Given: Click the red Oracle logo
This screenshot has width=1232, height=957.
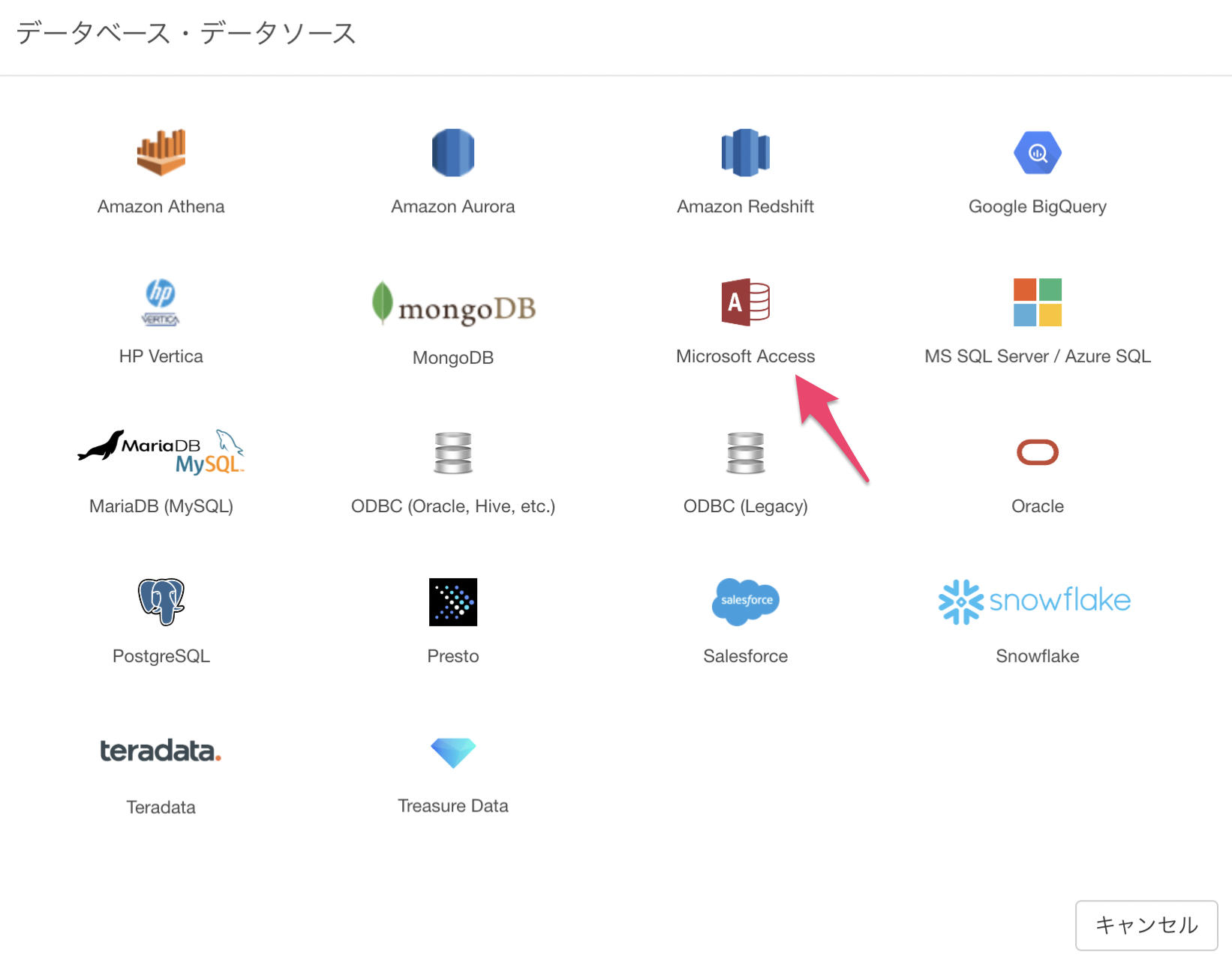Looking at the screenshot, I should [1038, 452].
